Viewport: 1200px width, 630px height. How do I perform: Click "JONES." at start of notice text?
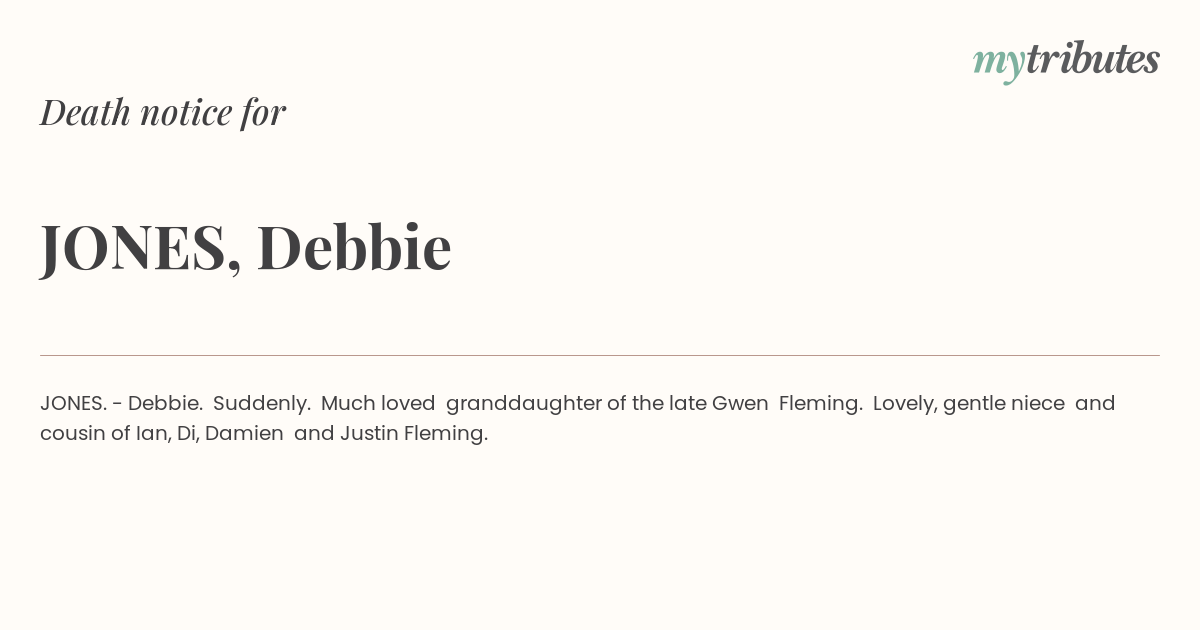pos(74,403)
